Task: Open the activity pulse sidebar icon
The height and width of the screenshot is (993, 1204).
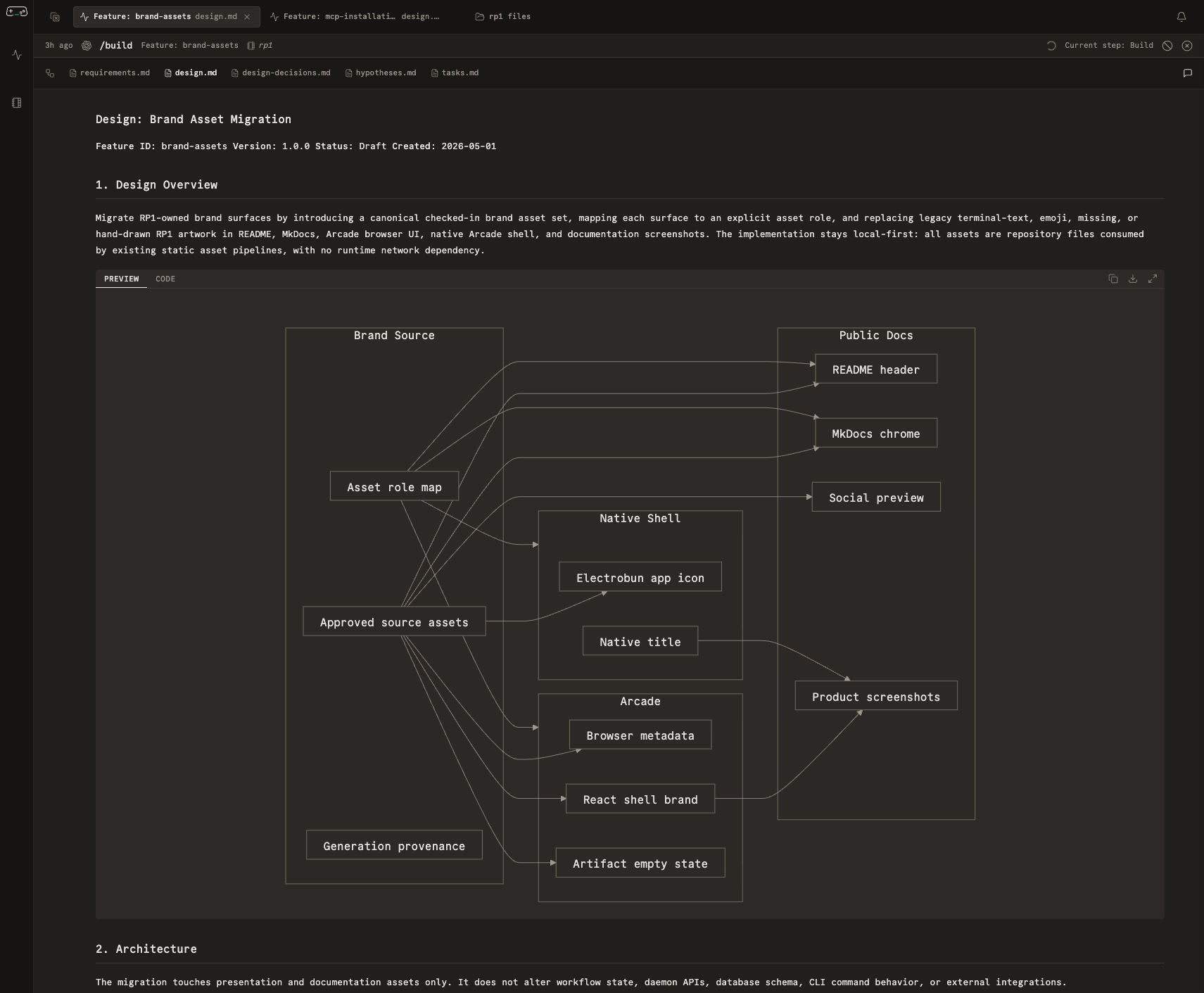Action: coord(17,54)
